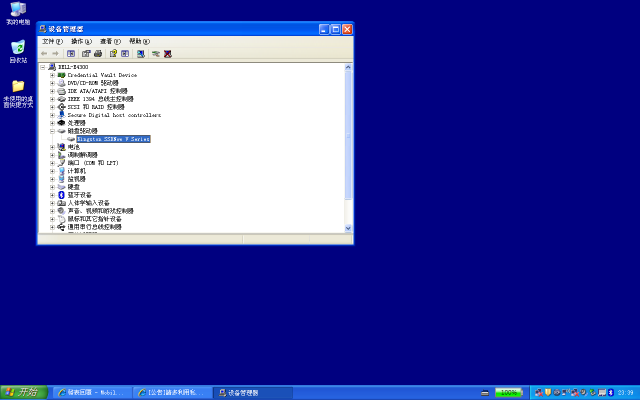Switch to first Internet Explorer taskbar window
The image size is (640, 400).
pos(92,393)
